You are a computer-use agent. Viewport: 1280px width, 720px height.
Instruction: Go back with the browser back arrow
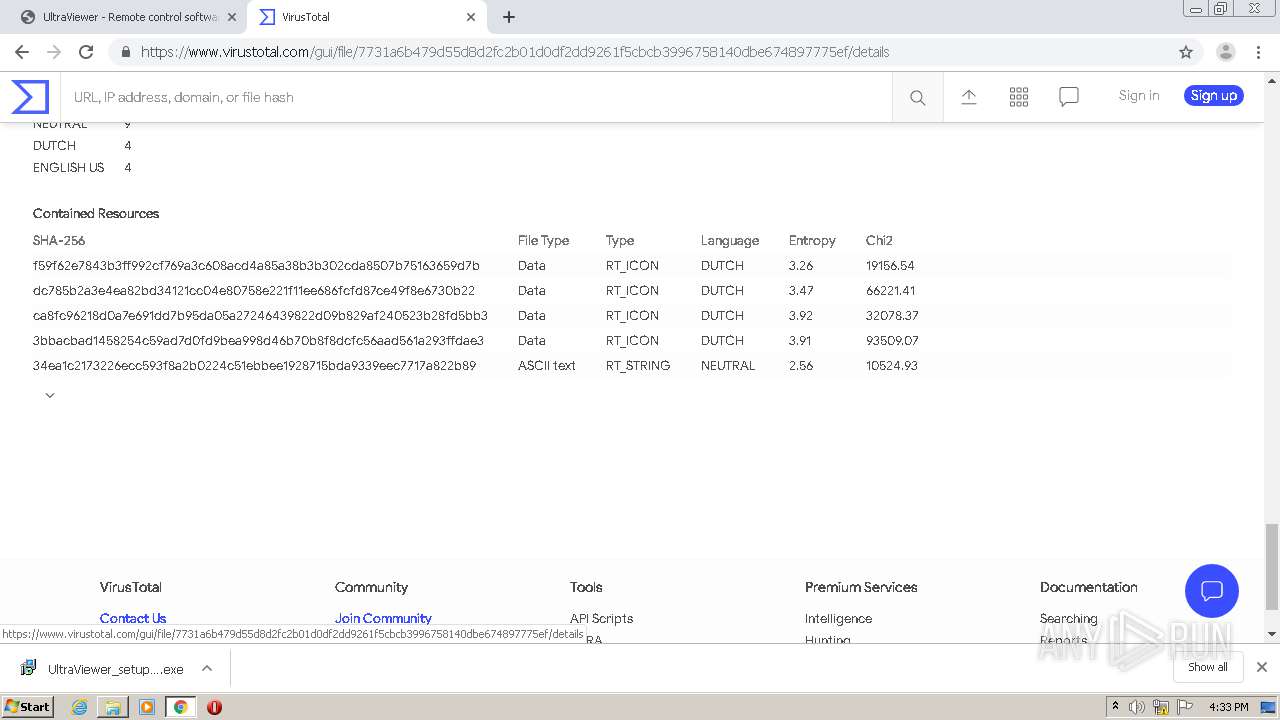(22, 52)
